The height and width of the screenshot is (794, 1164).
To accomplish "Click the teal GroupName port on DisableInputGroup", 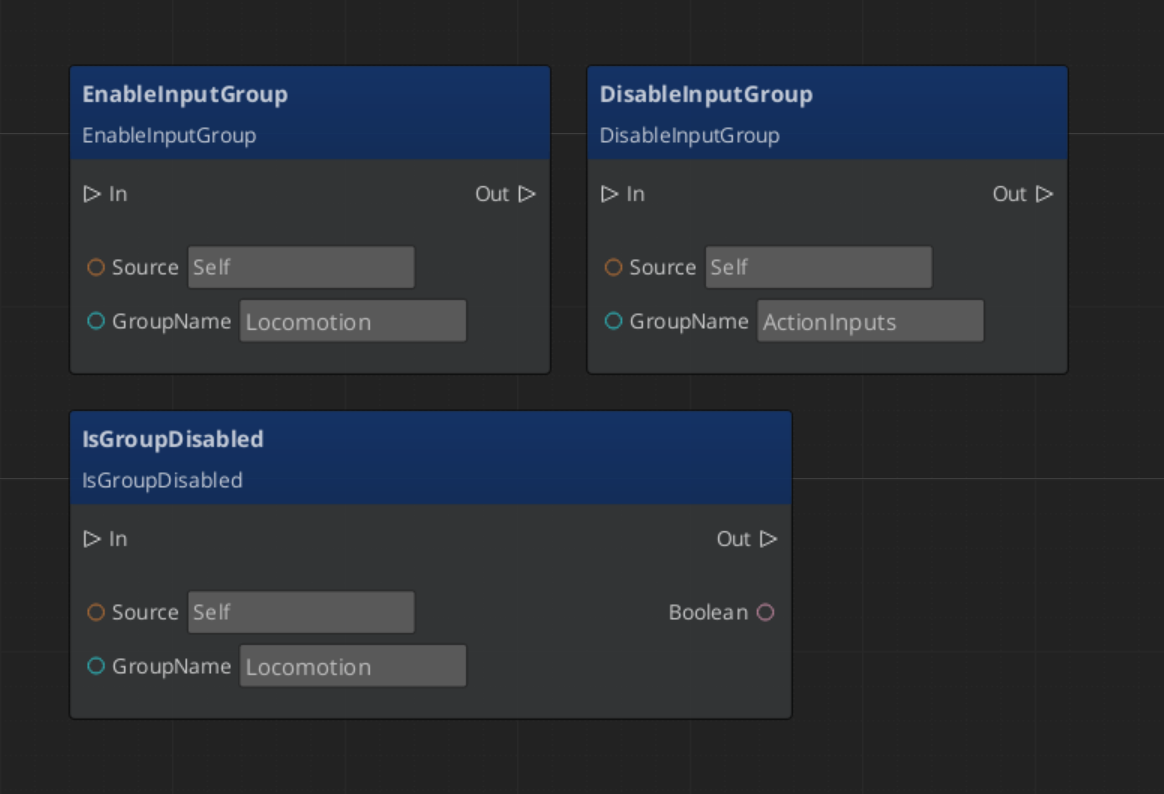I will [614, 321].
